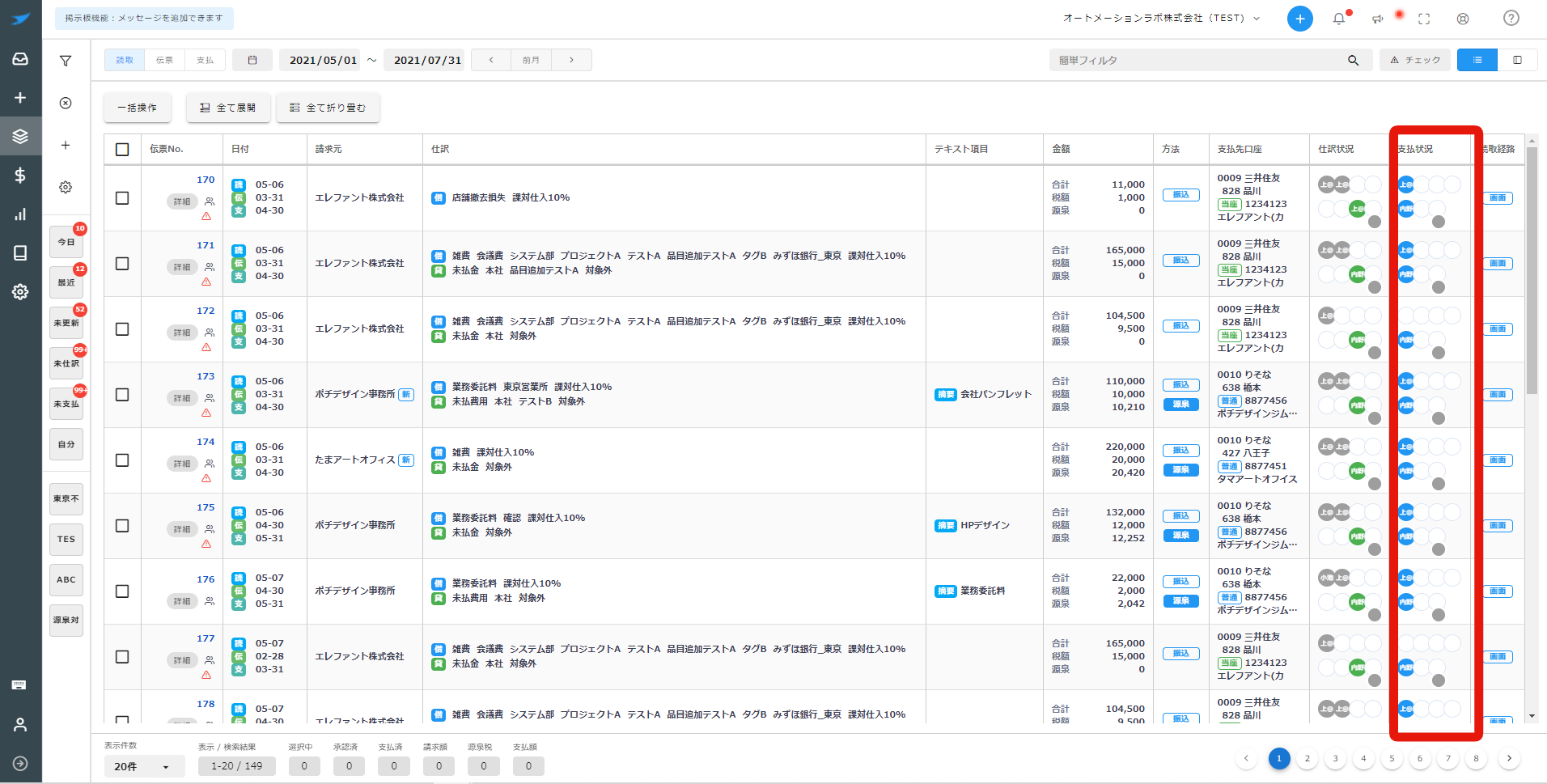Check the row checkbox for voucher 177
The width and height of the screenshot is (1547, 784).
[x=122, y=657]
